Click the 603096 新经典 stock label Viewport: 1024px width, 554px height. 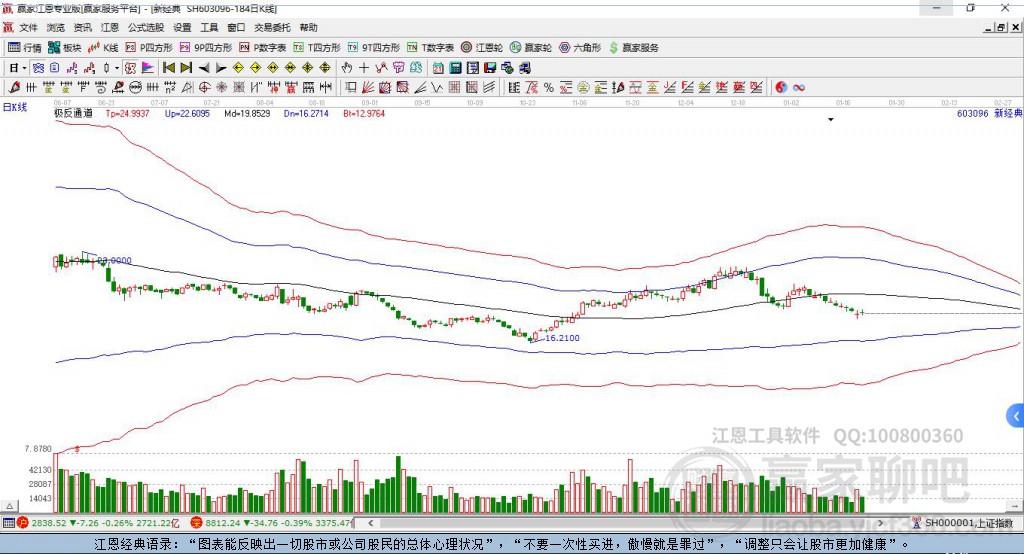tap(989, 114)
